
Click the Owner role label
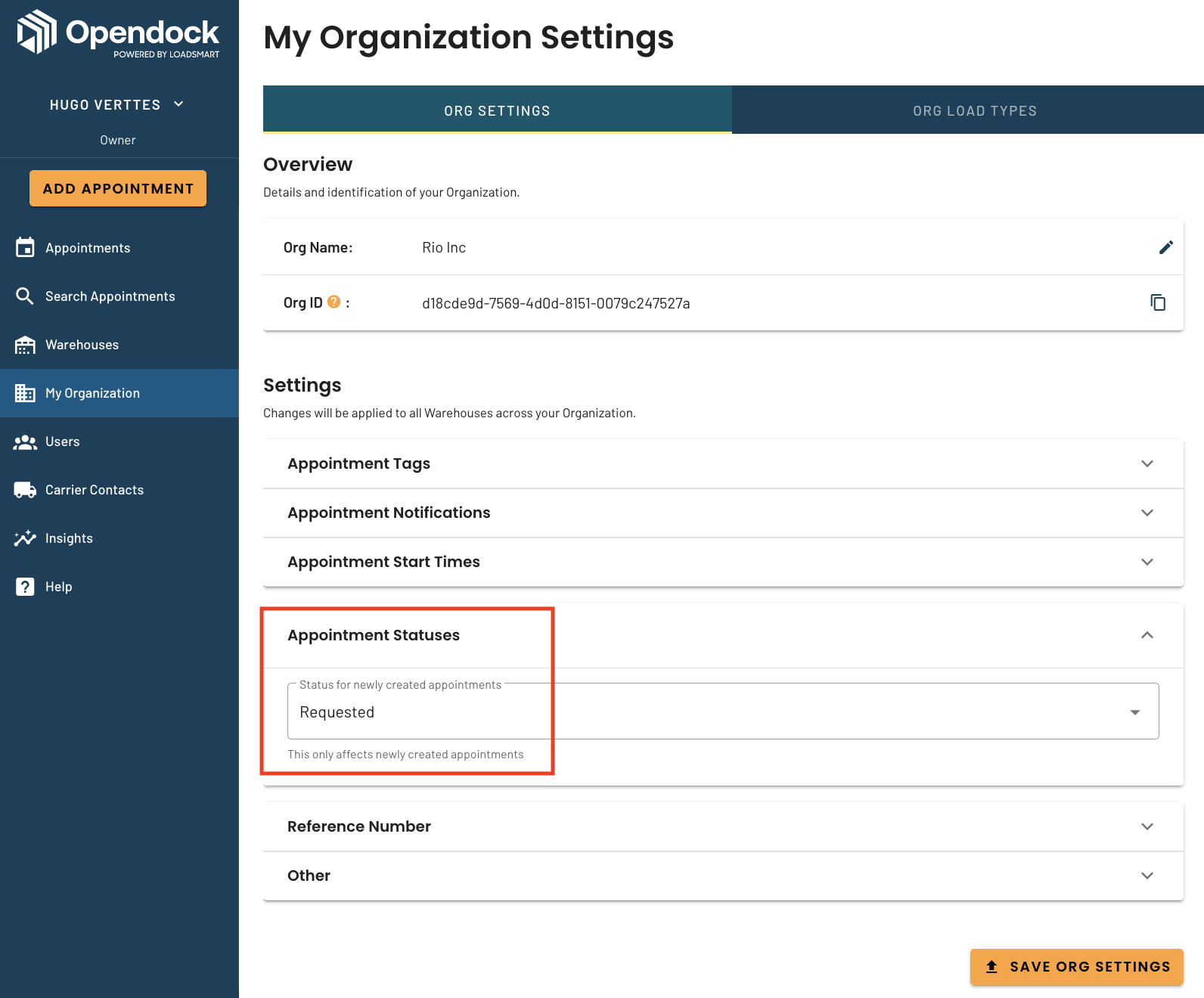(118, 140)
